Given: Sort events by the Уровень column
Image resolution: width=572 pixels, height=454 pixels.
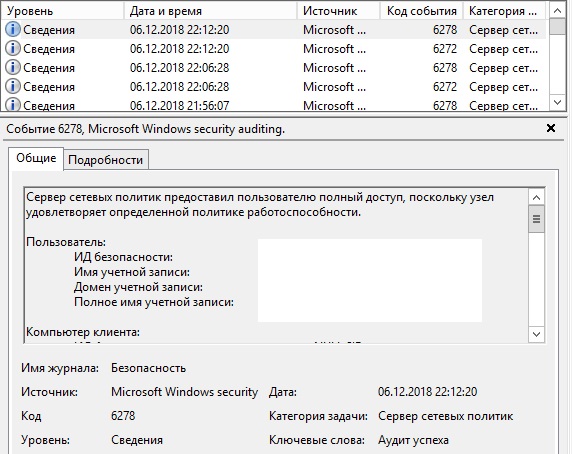Looking at the screenshot, I should pyautogui.click(x=62, y=11).
